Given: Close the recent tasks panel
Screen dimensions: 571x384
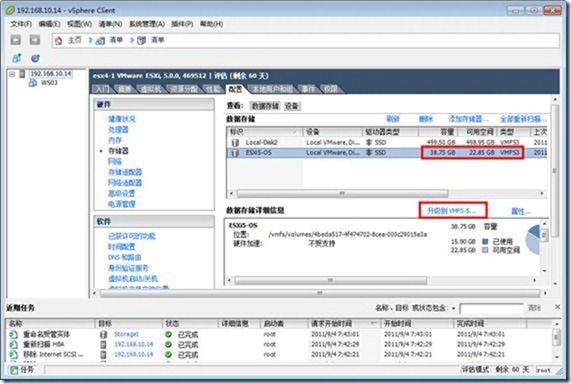Looking at the screenshot, I should (558, 307).
